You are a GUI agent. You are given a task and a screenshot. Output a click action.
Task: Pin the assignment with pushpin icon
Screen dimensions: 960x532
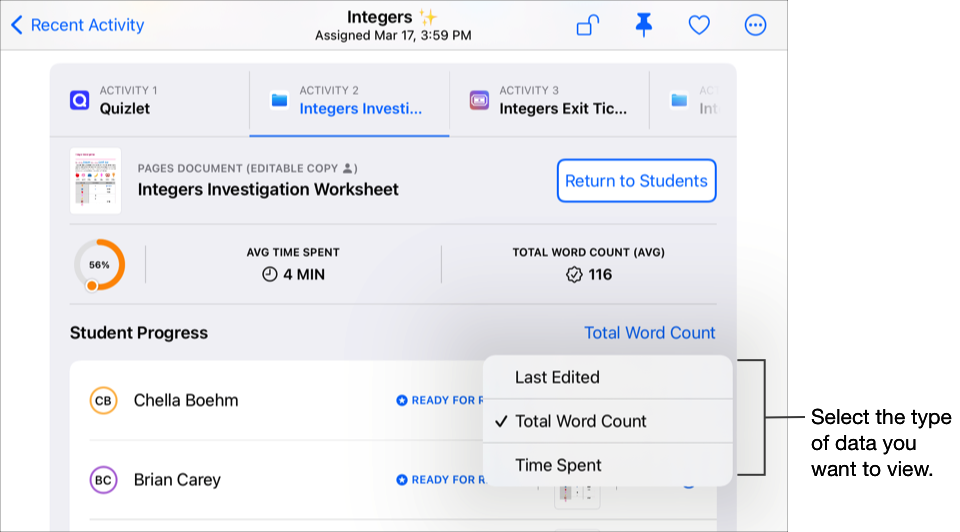(643, 25)
